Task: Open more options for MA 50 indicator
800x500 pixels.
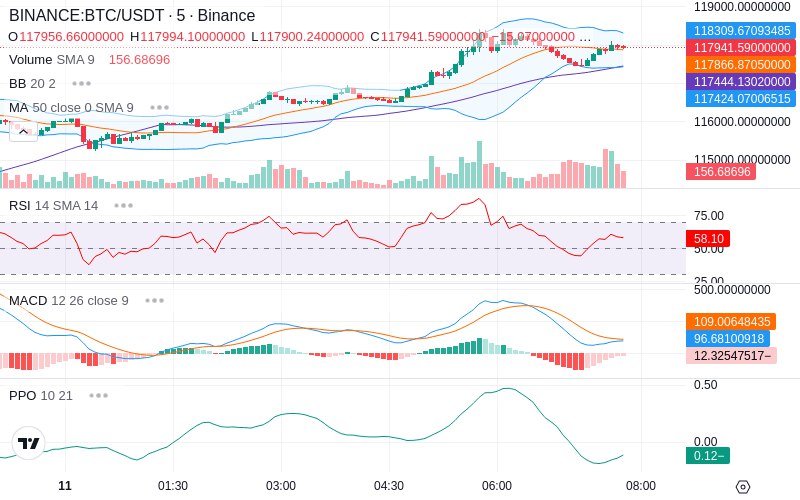Action: pos(160,108)
